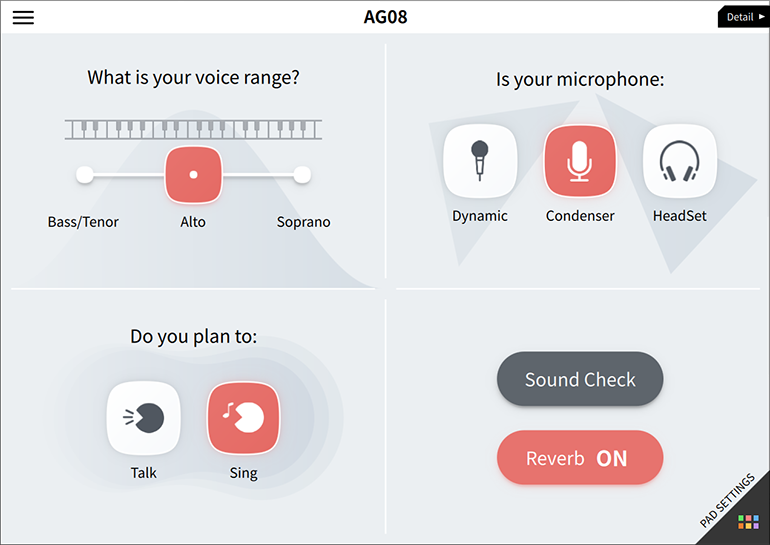Click the Talk label text

(x=144, y=473)
